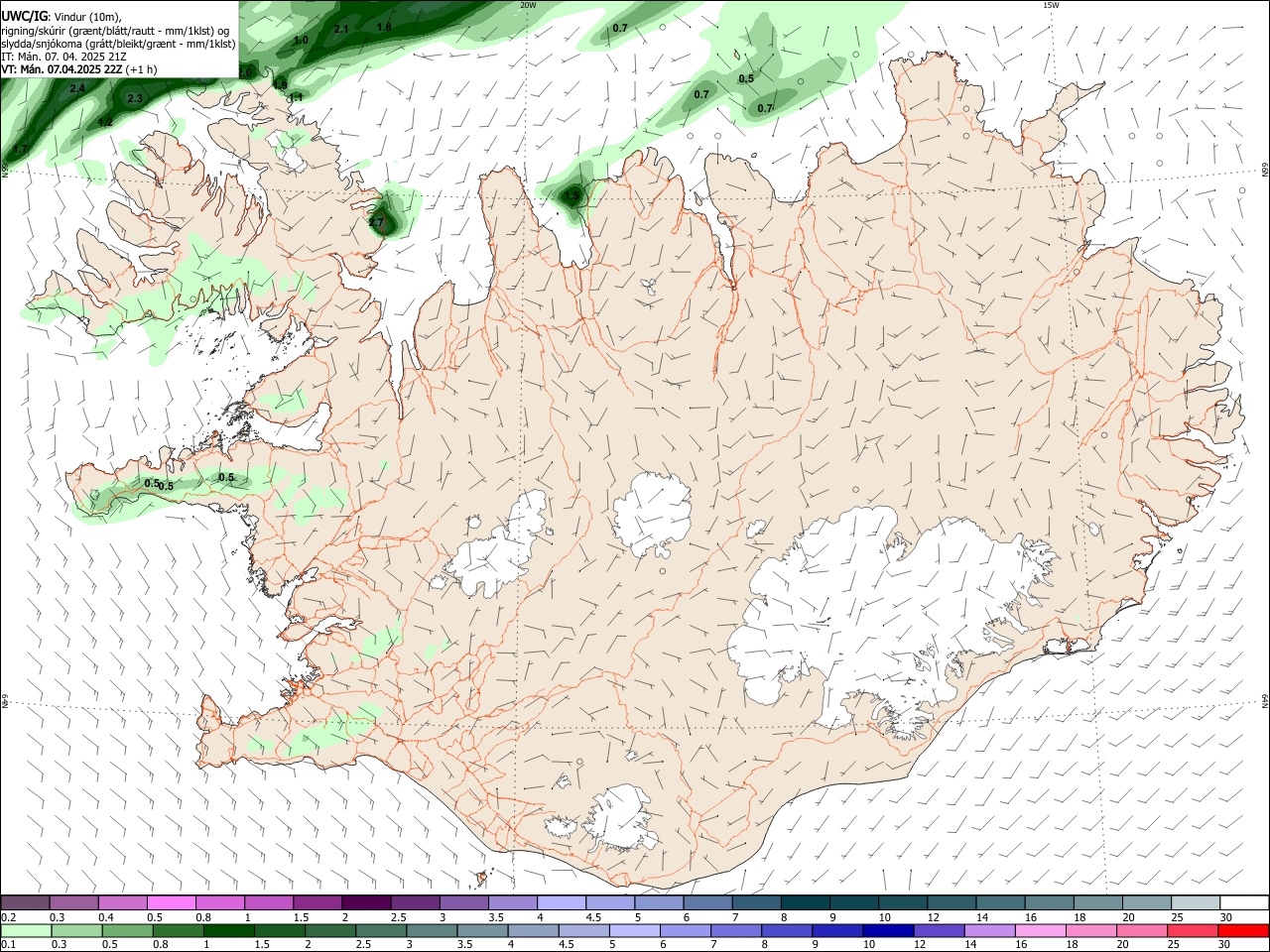The image size is (1270, 952).
Task: Click the 64N latitude label at the right edge
Action: point(1265,701)
